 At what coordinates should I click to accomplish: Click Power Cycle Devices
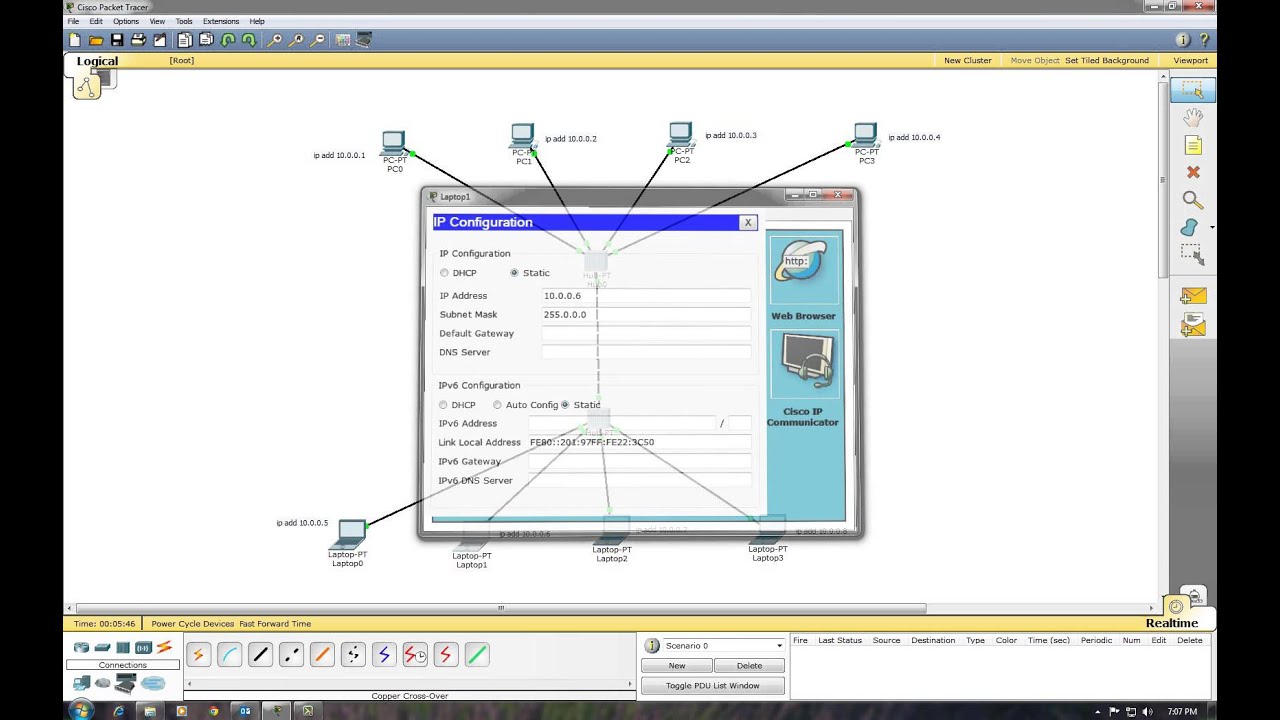click(192, 624)
